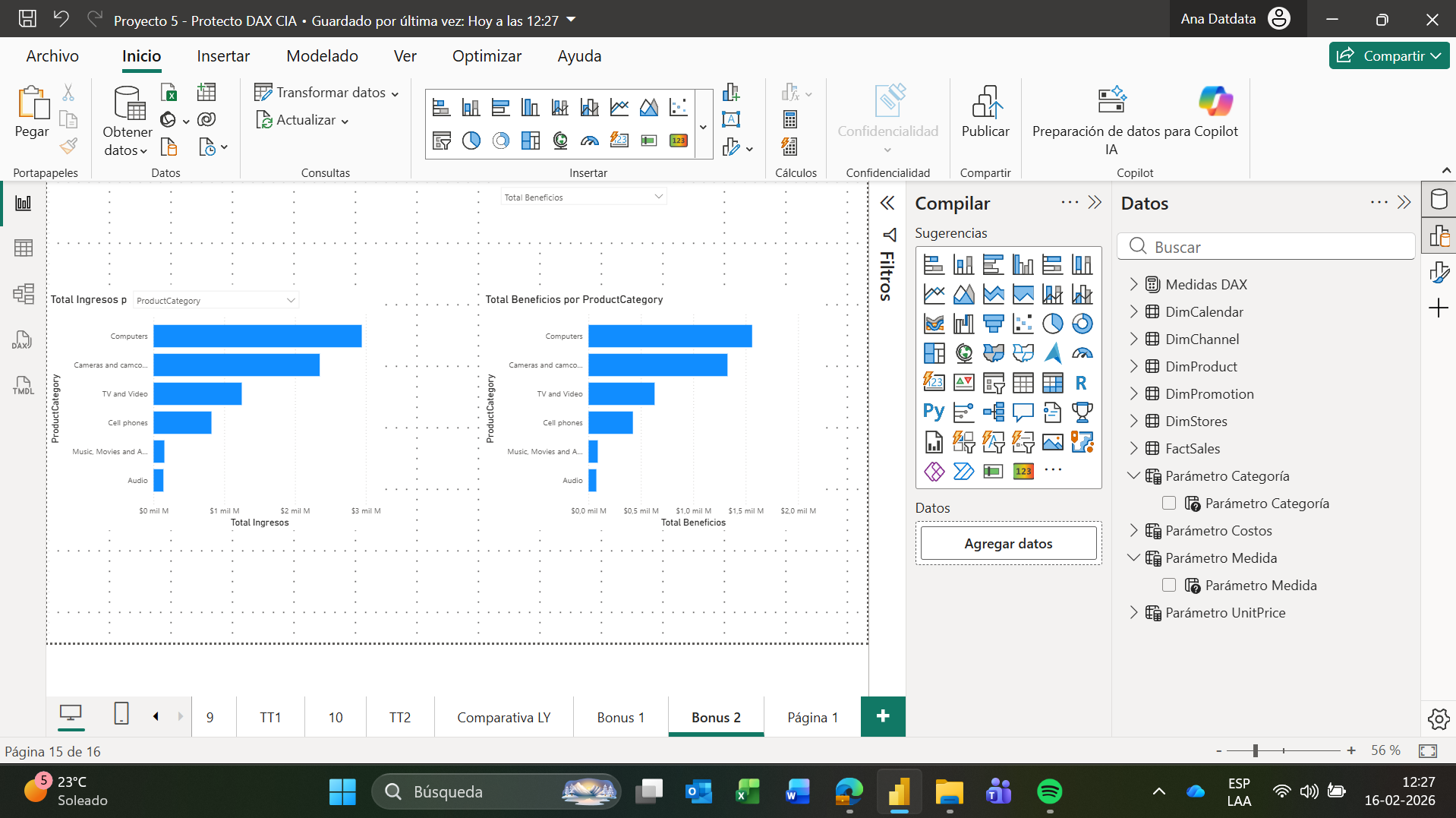The width and height of the screenshot is (1456, 818).
Task: Expand the DimCalendar table
Action: coord(1133,311)
